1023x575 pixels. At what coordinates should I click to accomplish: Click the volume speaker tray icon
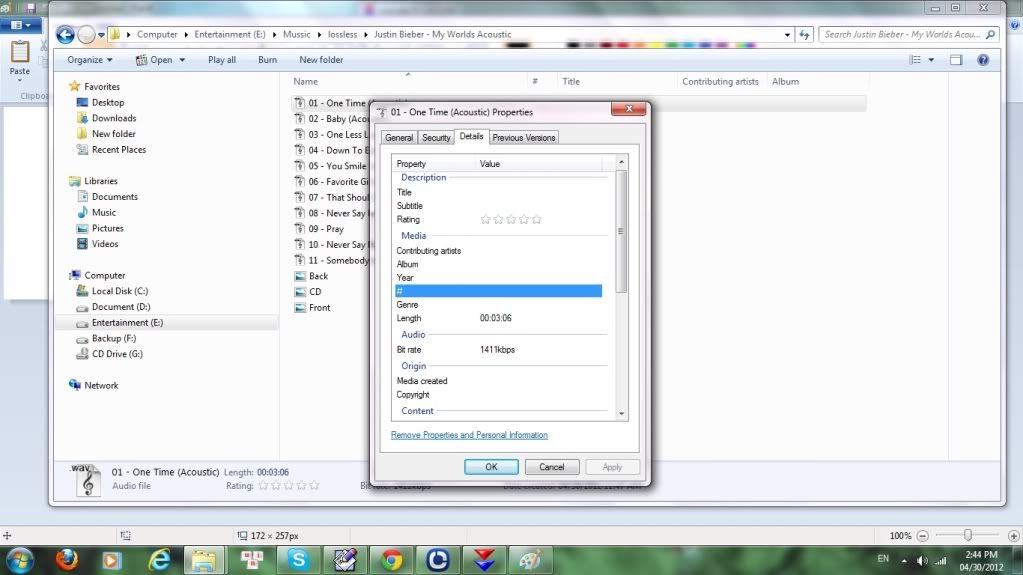[x=922, y=560]
